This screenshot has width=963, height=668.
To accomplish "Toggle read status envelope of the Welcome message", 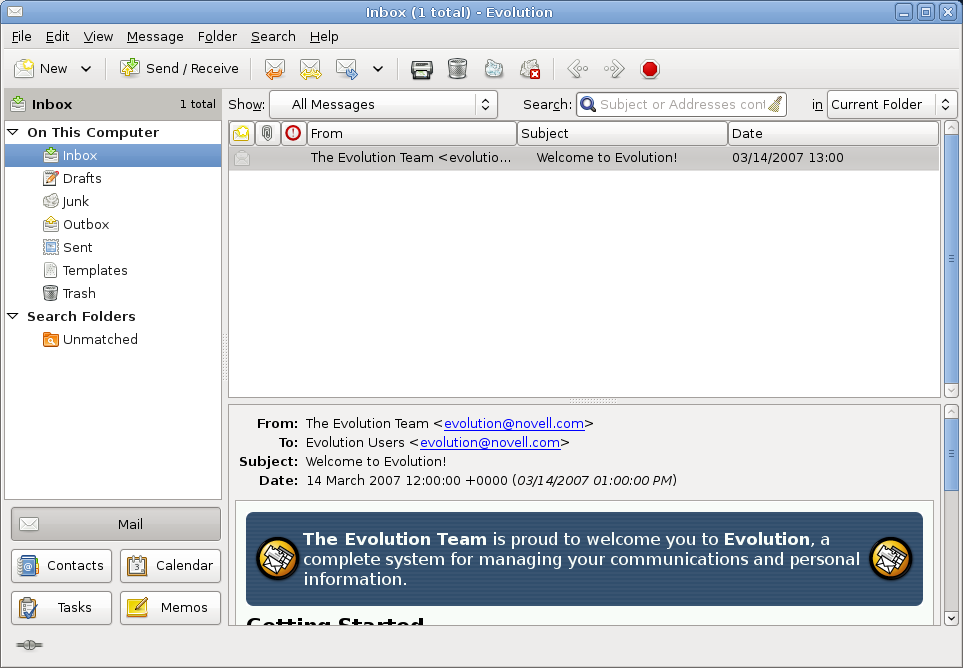I will tap(242, 158).
